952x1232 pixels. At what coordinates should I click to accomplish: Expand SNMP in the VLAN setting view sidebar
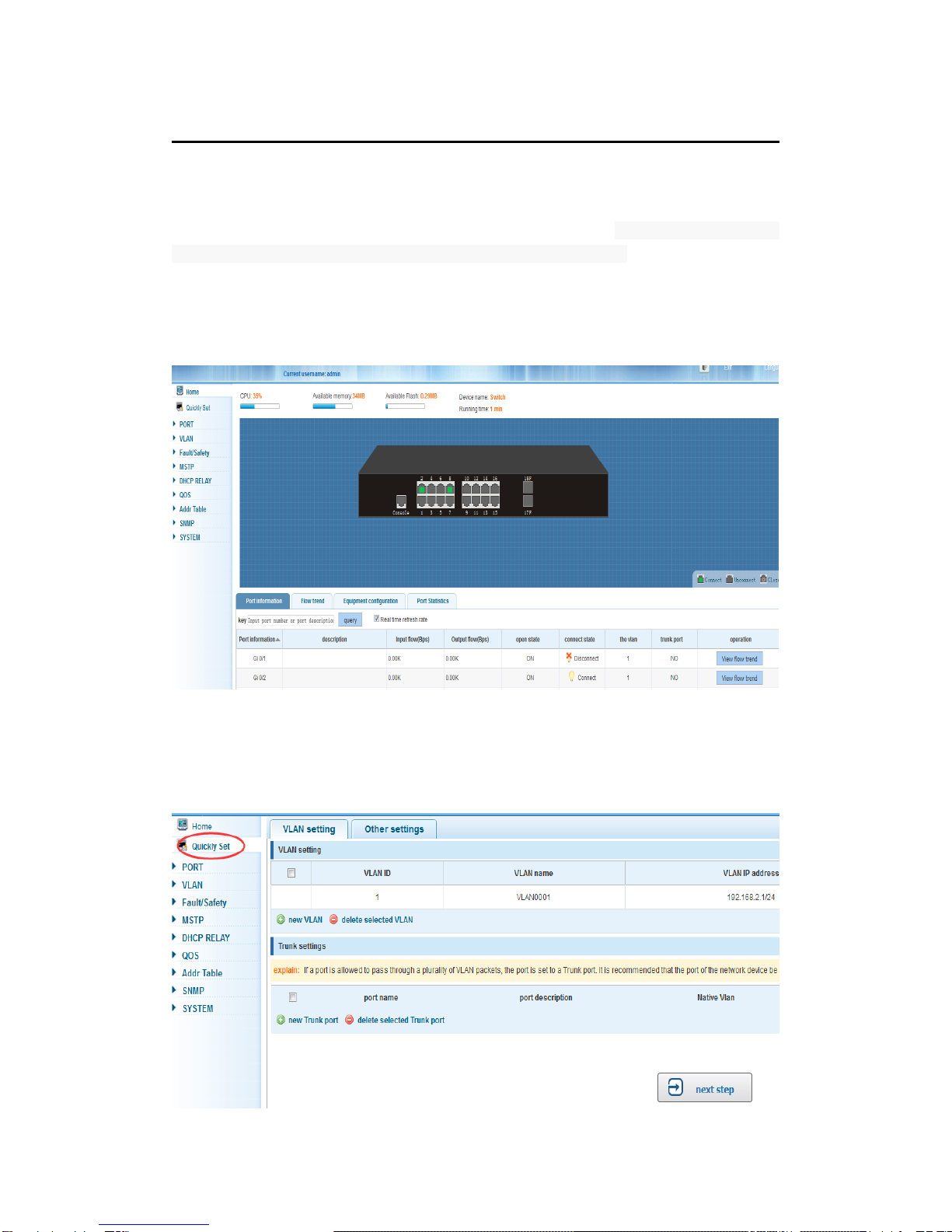point(189,991)
